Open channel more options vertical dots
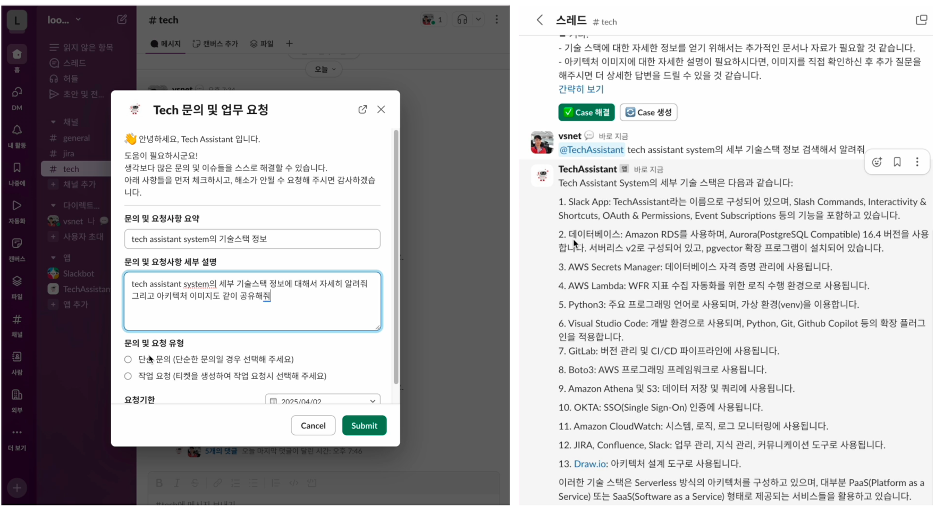This screenshot has height=506, width=936. click(x=497, y=20)
